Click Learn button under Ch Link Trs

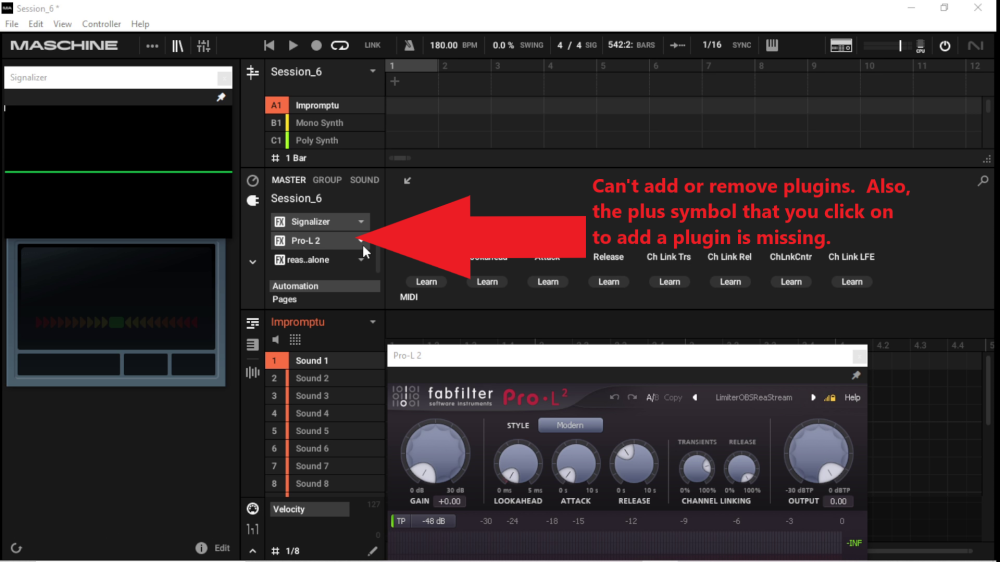pyautogui.click(x=669, y=282)
